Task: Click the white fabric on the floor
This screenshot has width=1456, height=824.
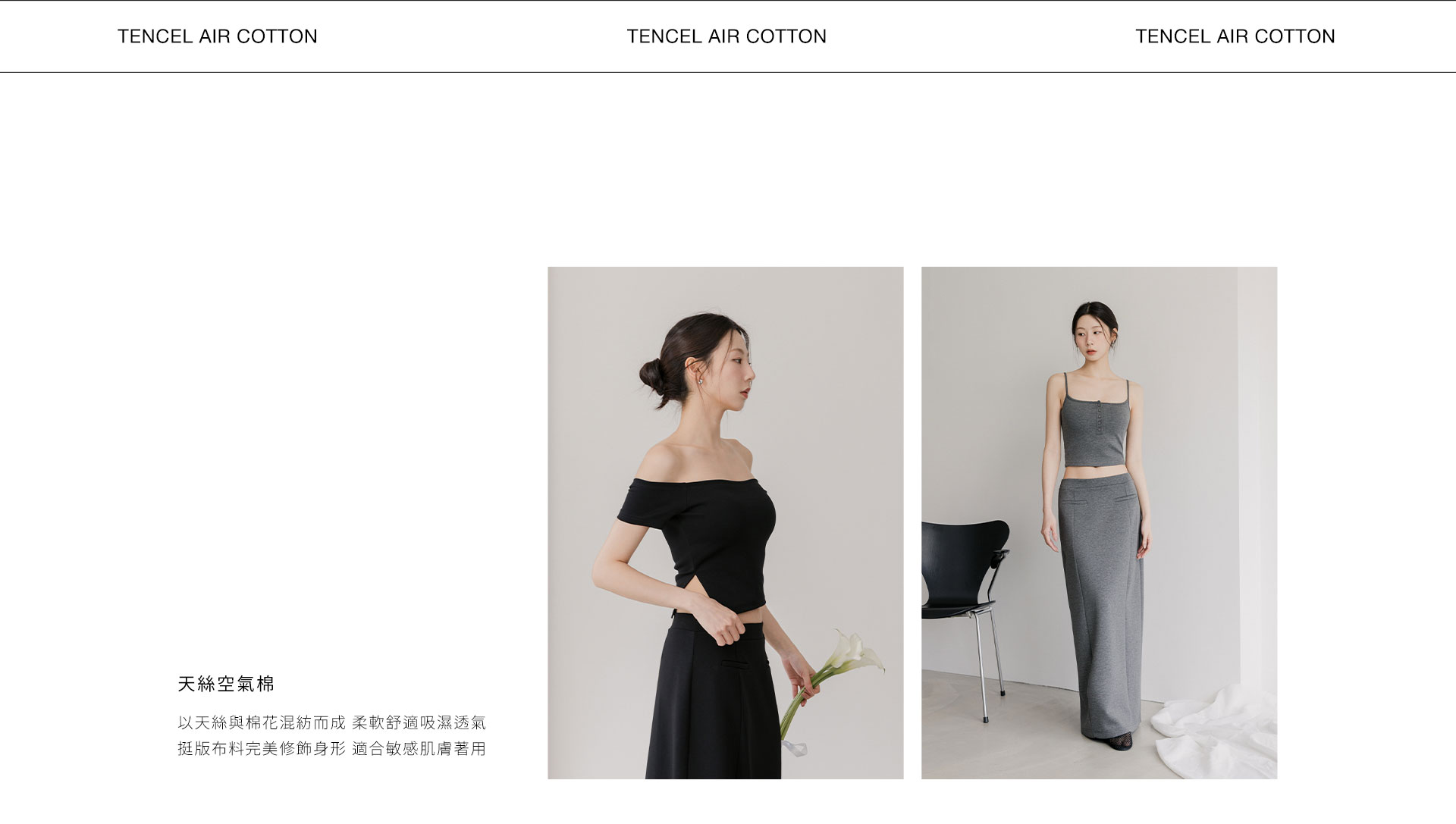Action: pyautogui.click(x=1215, y=732)
